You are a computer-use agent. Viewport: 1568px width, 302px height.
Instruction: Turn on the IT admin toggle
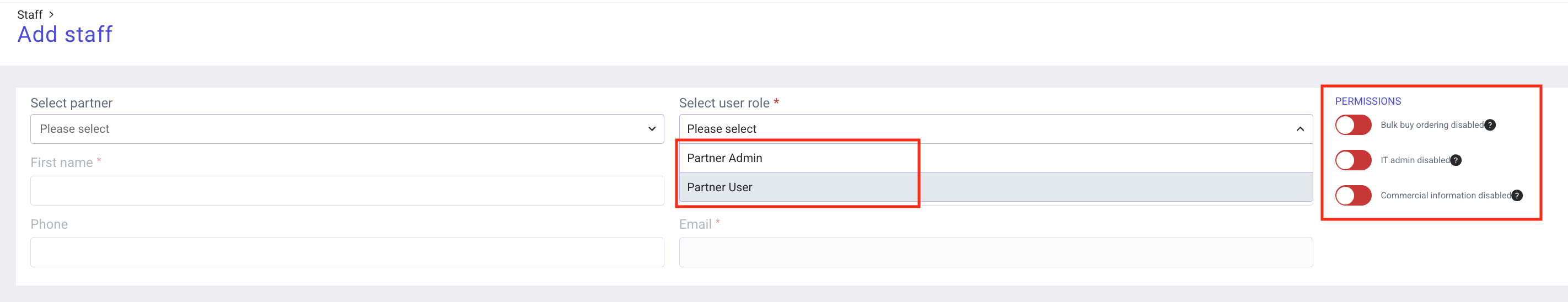pyautogui.click(x=1352, y=160)
